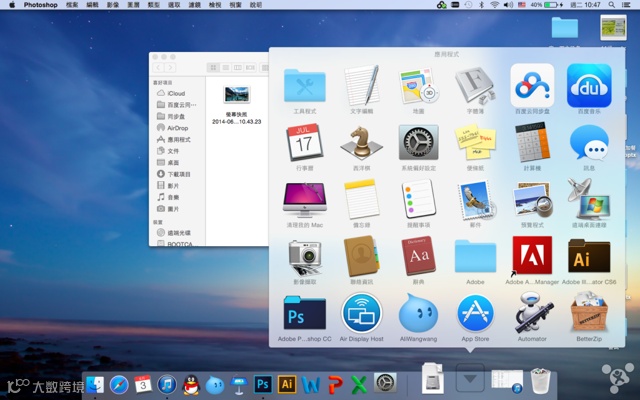
Task: Open the 備忘錄 notes app
Action: point(362,199)
